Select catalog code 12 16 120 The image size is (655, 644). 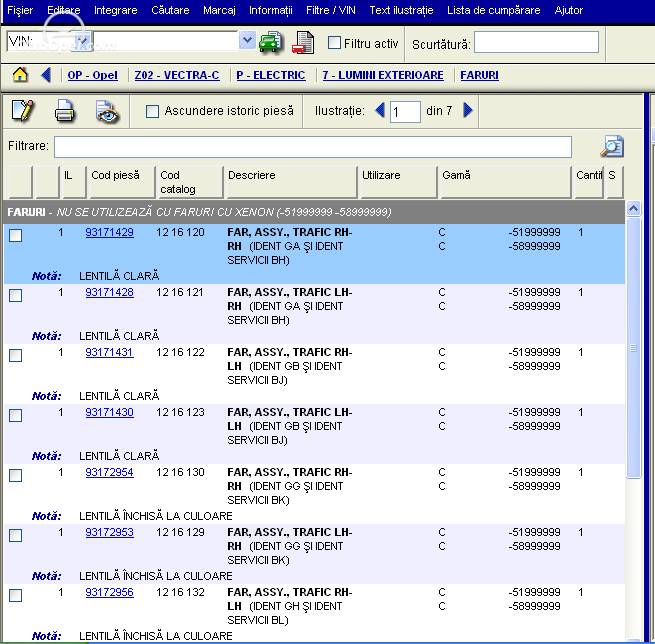(180, 232)
